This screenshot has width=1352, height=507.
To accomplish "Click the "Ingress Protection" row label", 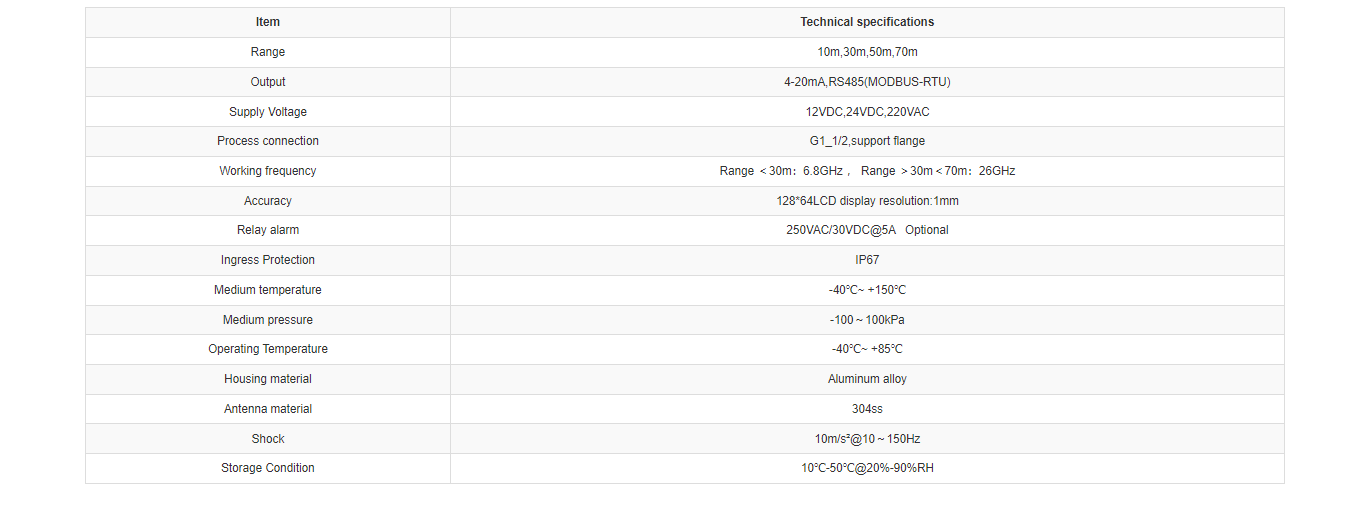I will tap(268, 260).
